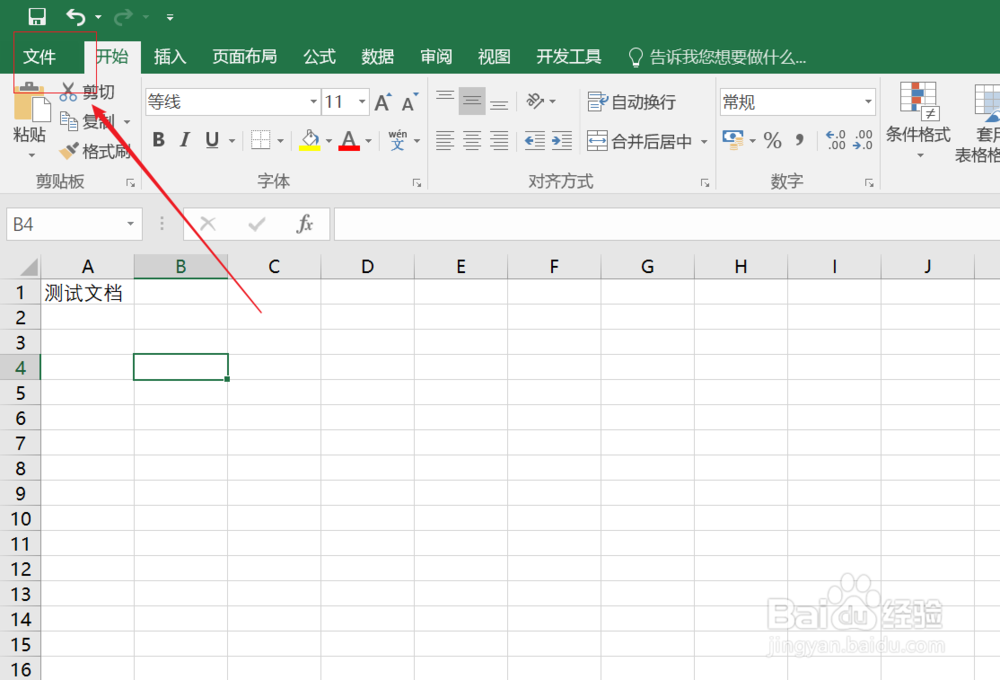
Task: Apply red font color A
Action: [x=349, y=140]
